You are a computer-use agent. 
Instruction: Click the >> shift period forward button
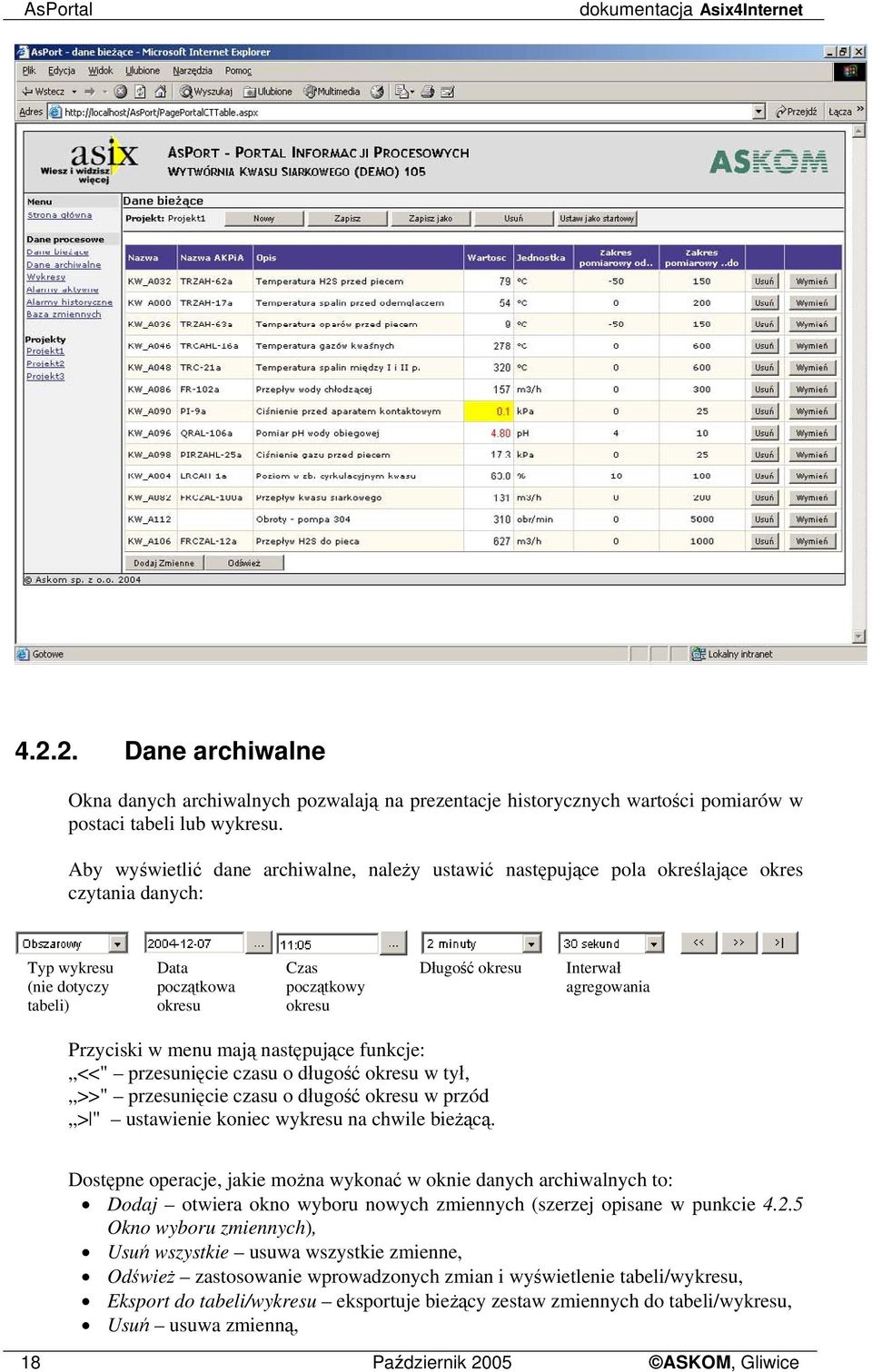point(738,943)
